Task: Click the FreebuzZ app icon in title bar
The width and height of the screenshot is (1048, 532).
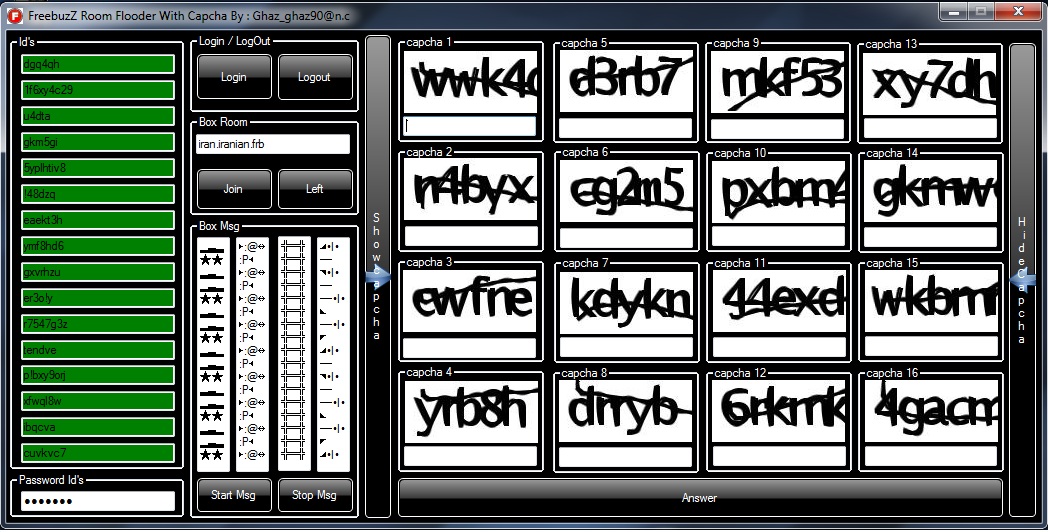Action: click(x=15, y=15)
